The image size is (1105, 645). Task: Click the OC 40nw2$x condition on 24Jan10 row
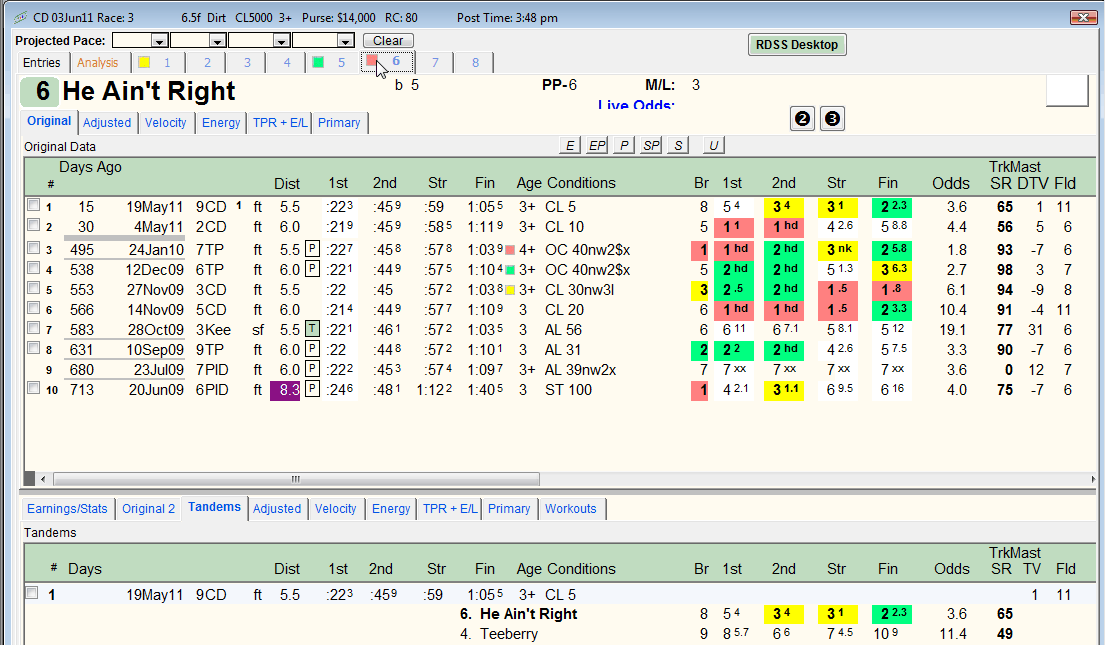pyautogui.click(x=588, y=250)
